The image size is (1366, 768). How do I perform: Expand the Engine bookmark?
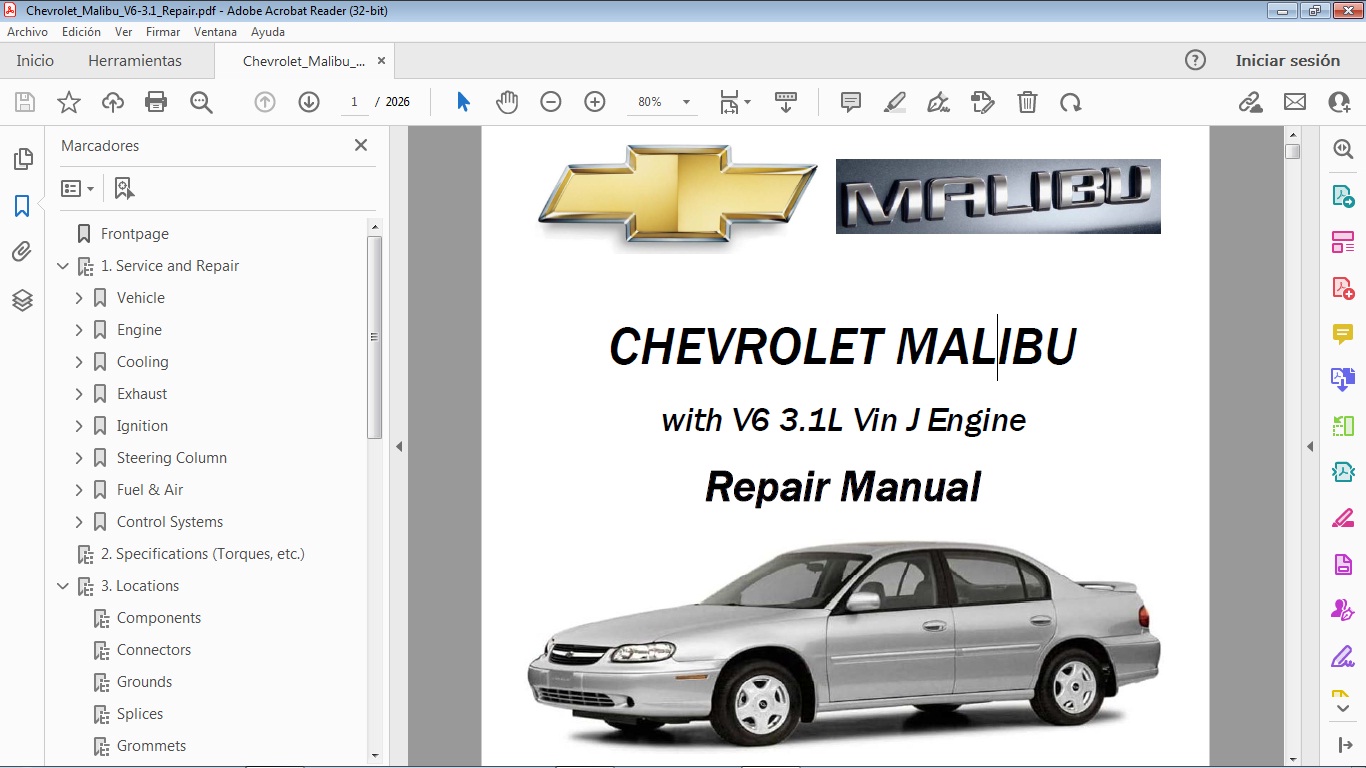(x=79, y=330)
